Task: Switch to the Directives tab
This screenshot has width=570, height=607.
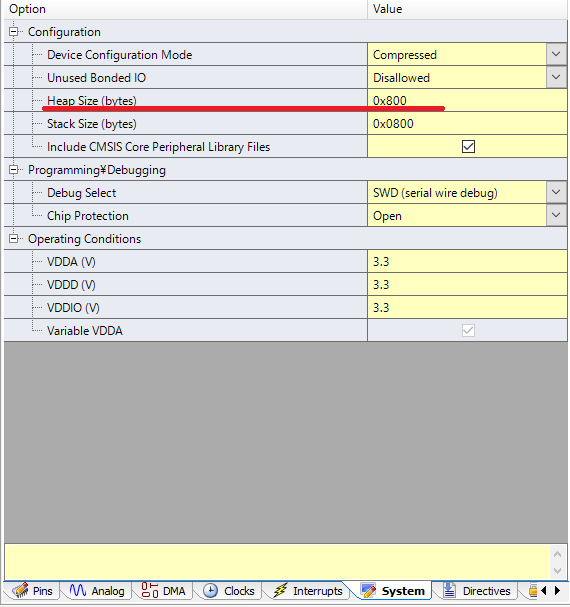Action: pyautogui.click(x=476, y=591)
